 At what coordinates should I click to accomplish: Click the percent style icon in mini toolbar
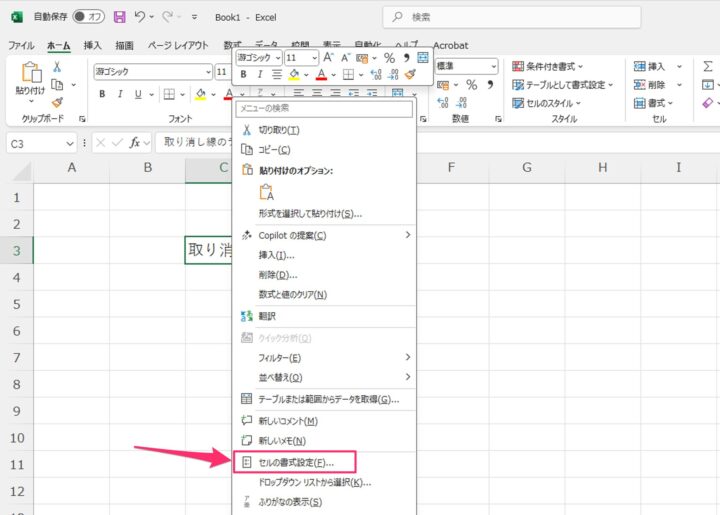tap(389, 58)
